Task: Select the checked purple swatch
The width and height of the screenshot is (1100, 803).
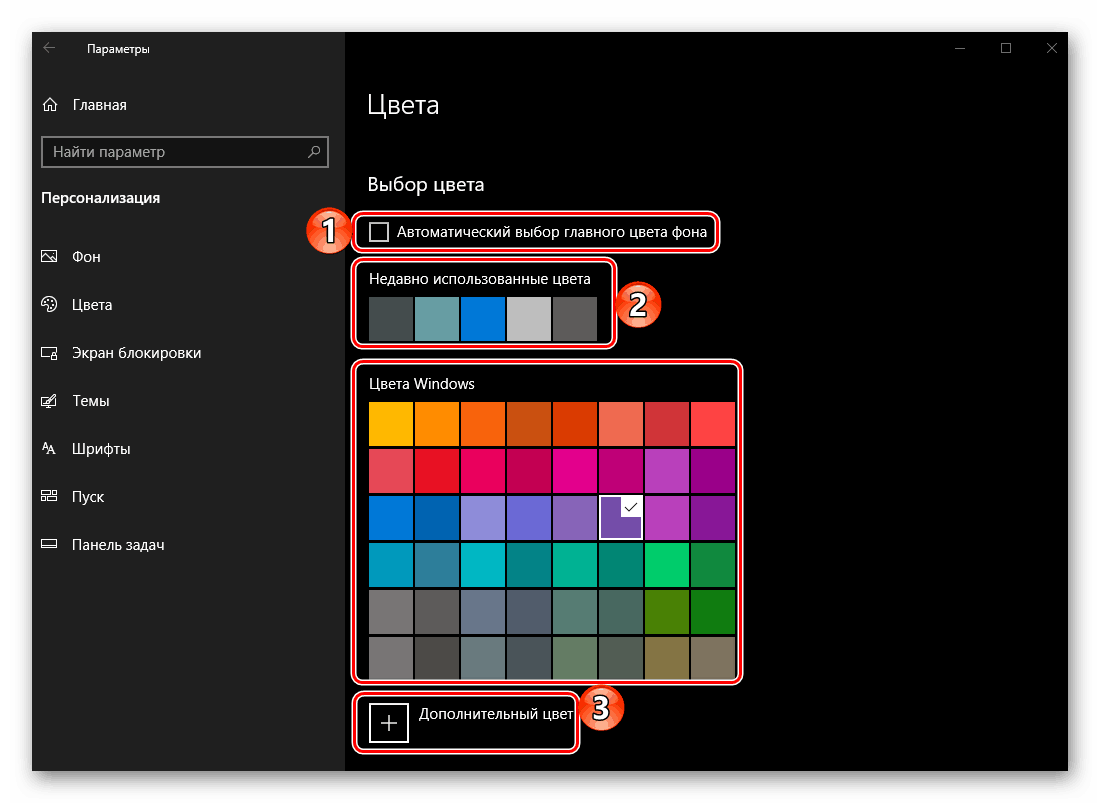Action: [x=621, y=518]
